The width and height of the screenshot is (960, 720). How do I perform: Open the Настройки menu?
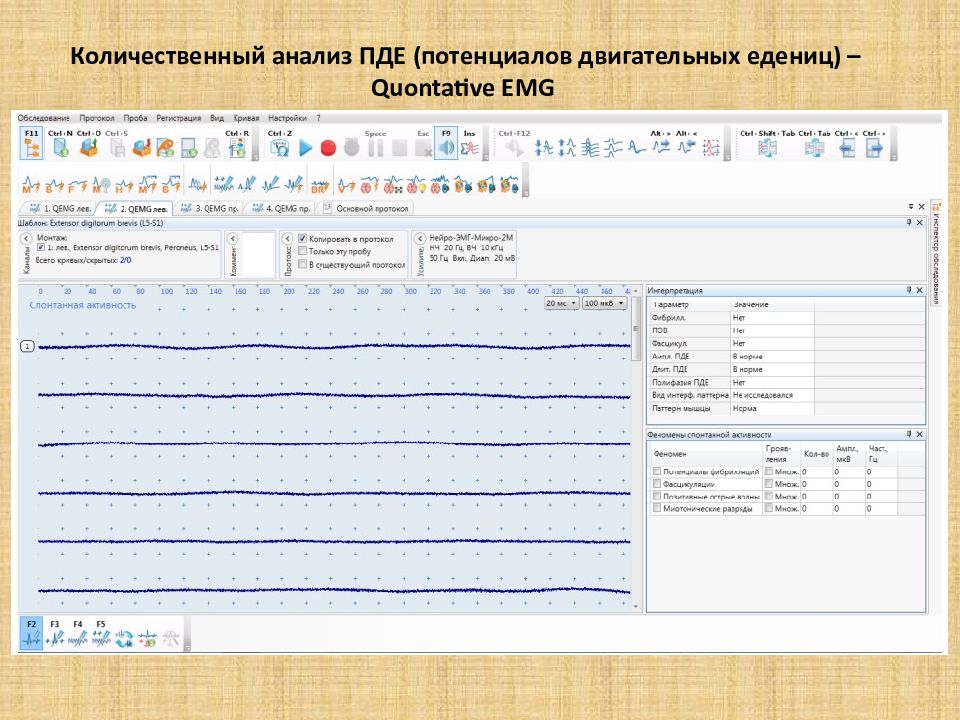287,118
